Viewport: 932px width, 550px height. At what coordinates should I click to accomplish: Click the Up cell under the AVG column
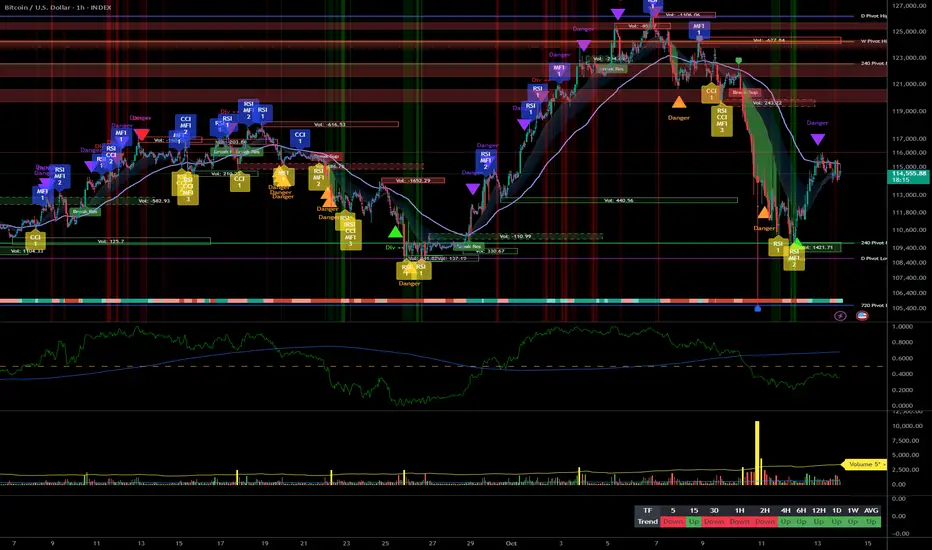tap(871, 521)
